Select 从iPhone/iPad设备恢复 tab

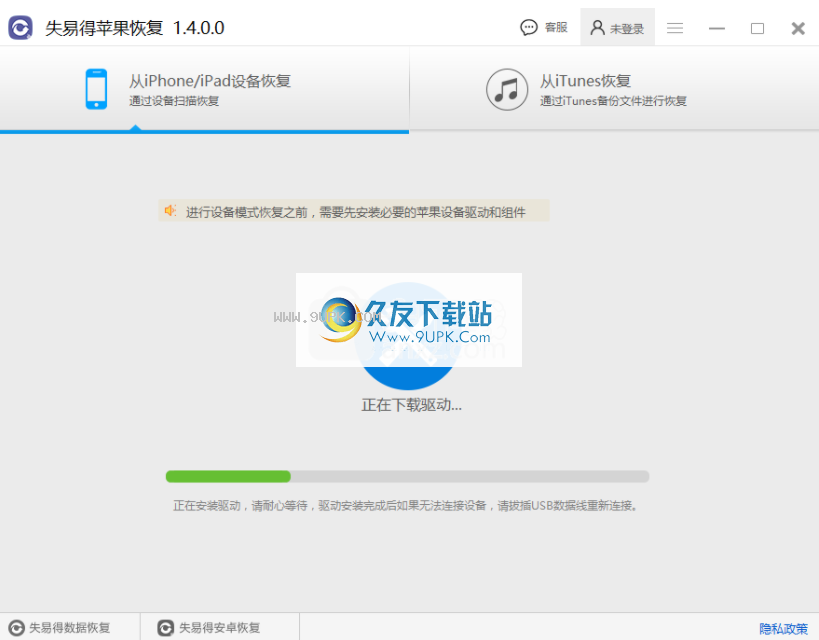204,89
